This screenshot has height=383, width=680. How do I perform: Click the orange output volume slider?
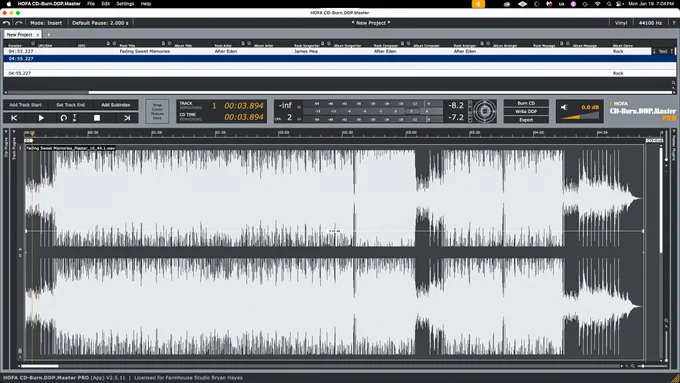[580, 116]
